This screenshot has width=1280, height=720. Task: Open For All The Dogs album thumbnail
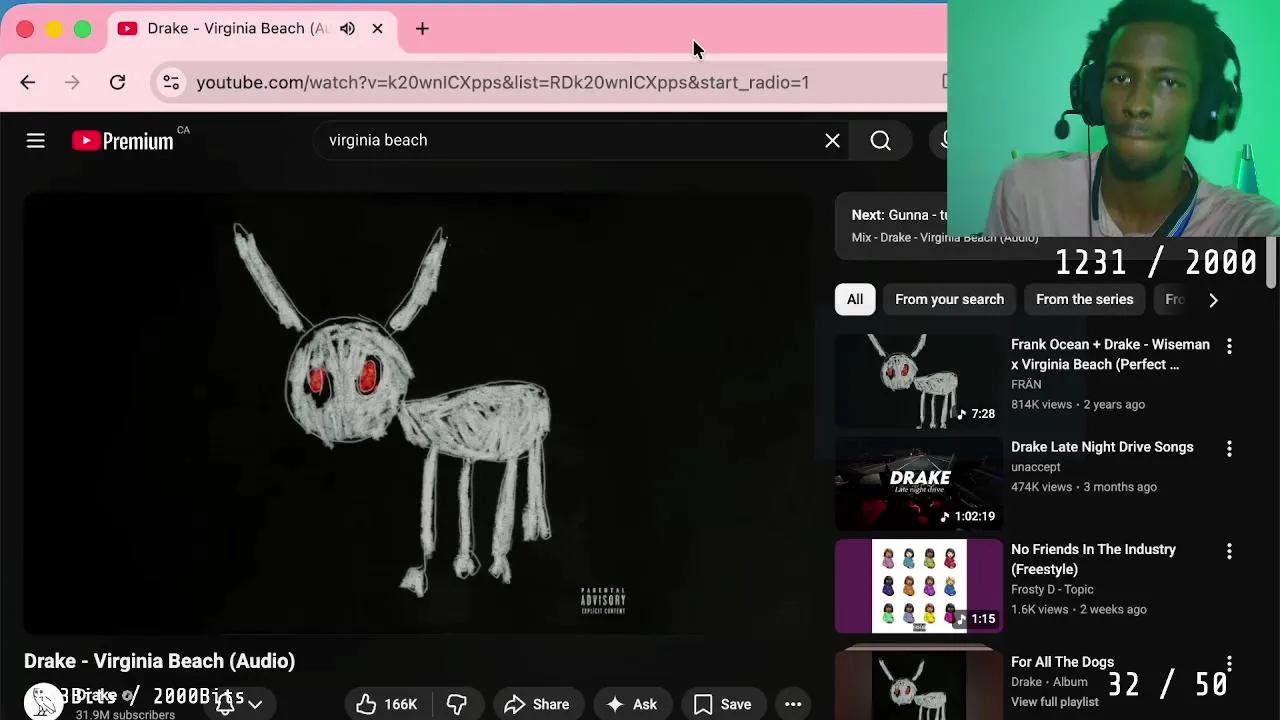919,685
